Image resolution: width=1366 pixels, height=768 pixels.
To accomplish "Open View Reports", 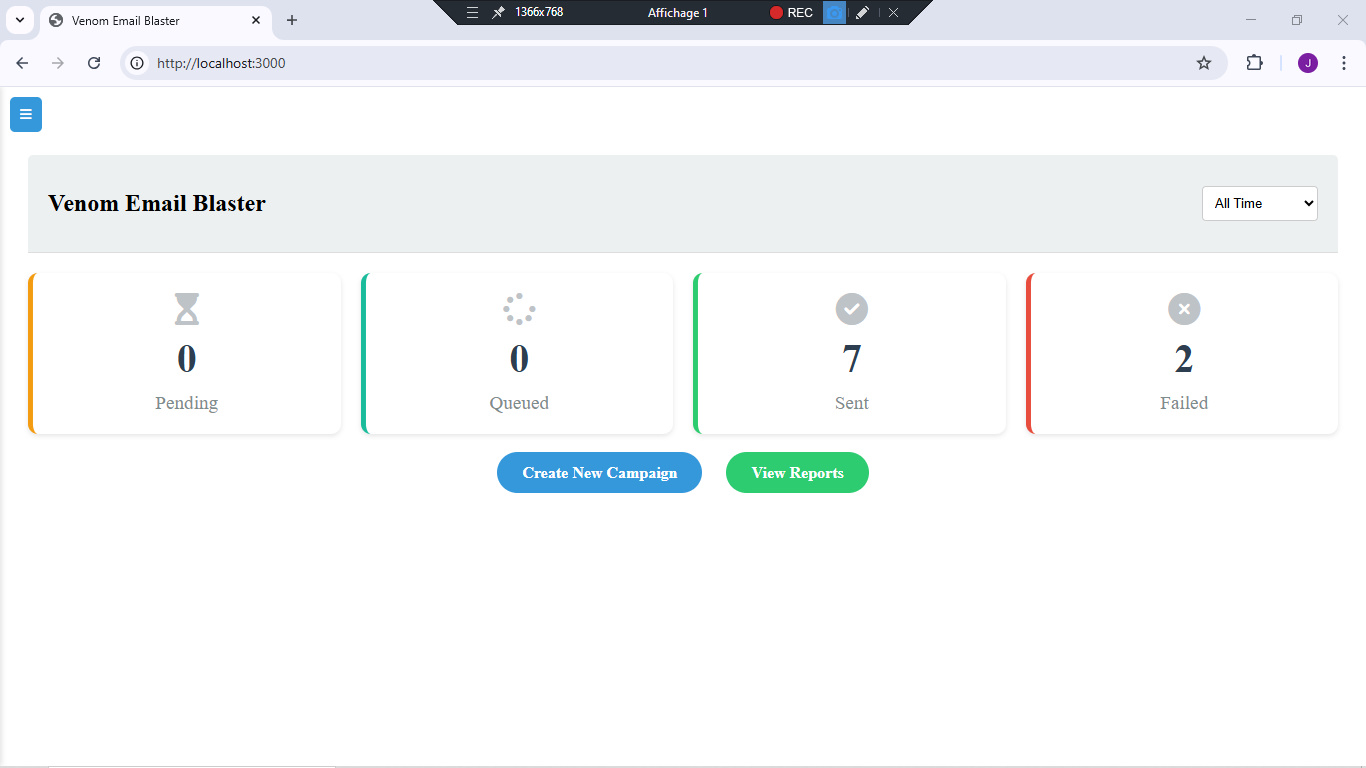I will point(797,473).
